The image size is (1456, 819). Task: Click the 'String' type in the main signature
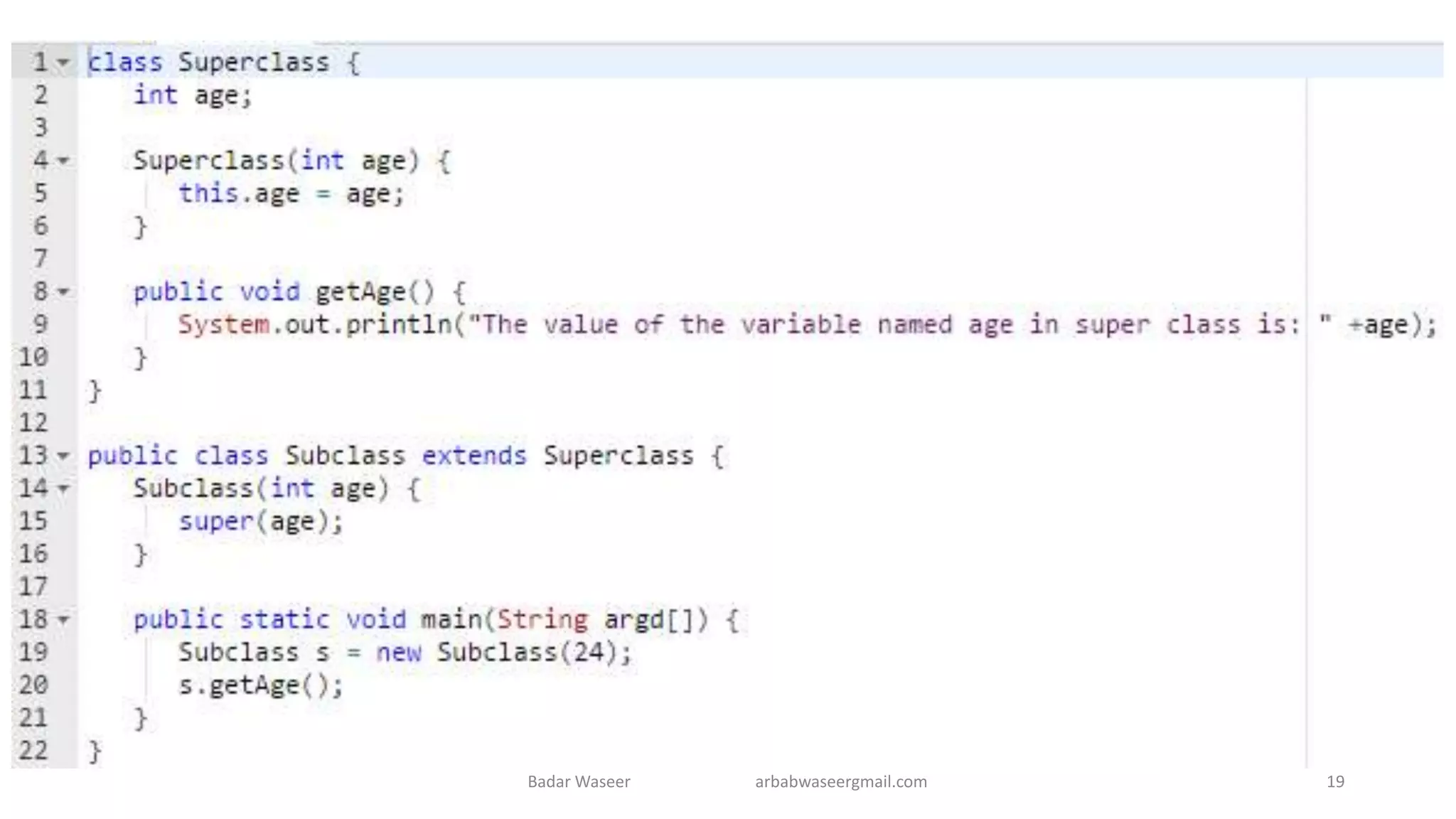coord(542,620)
